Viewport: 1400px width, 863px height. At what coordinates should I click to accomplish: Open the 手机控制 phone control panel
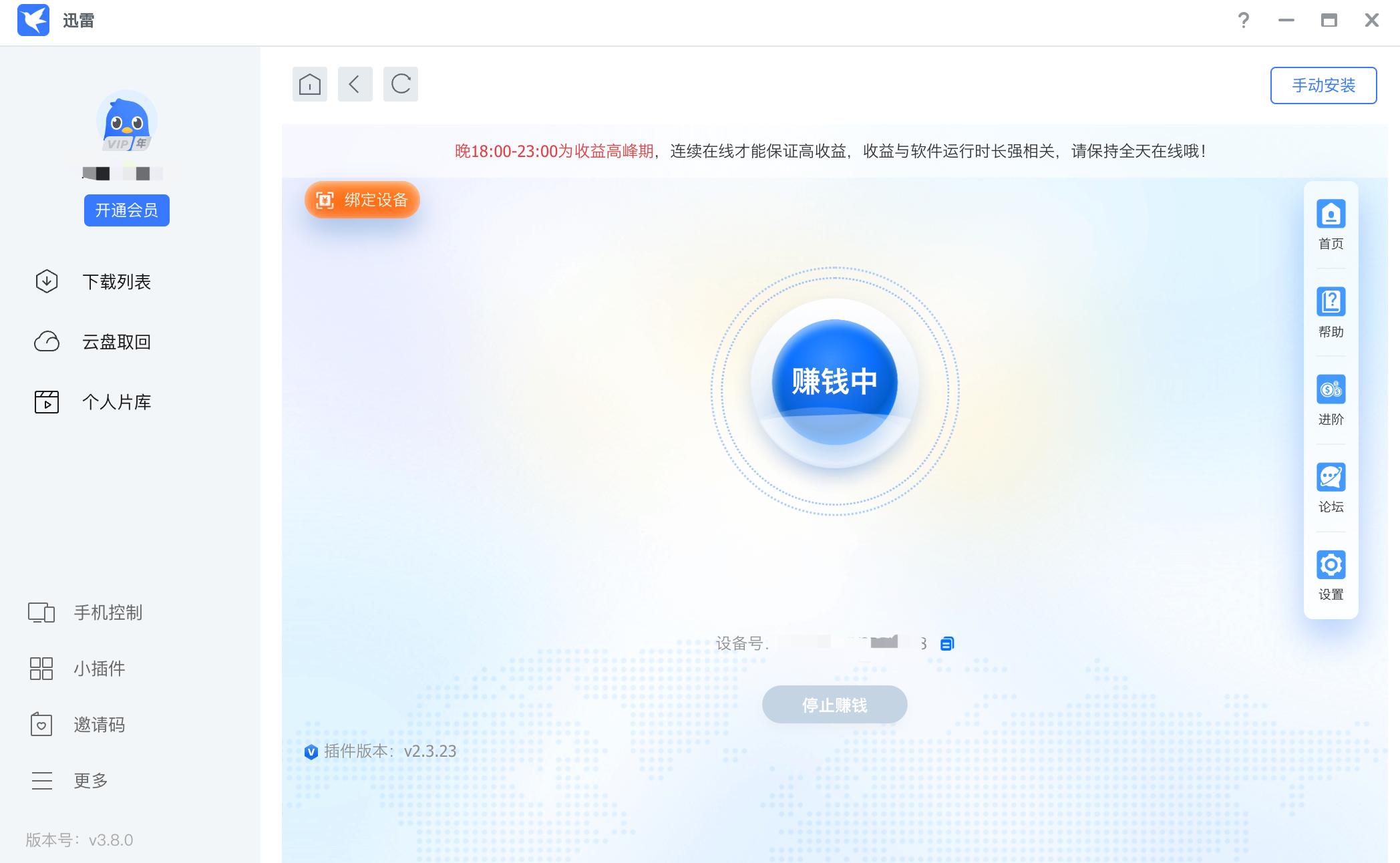(x=108, y=613)
